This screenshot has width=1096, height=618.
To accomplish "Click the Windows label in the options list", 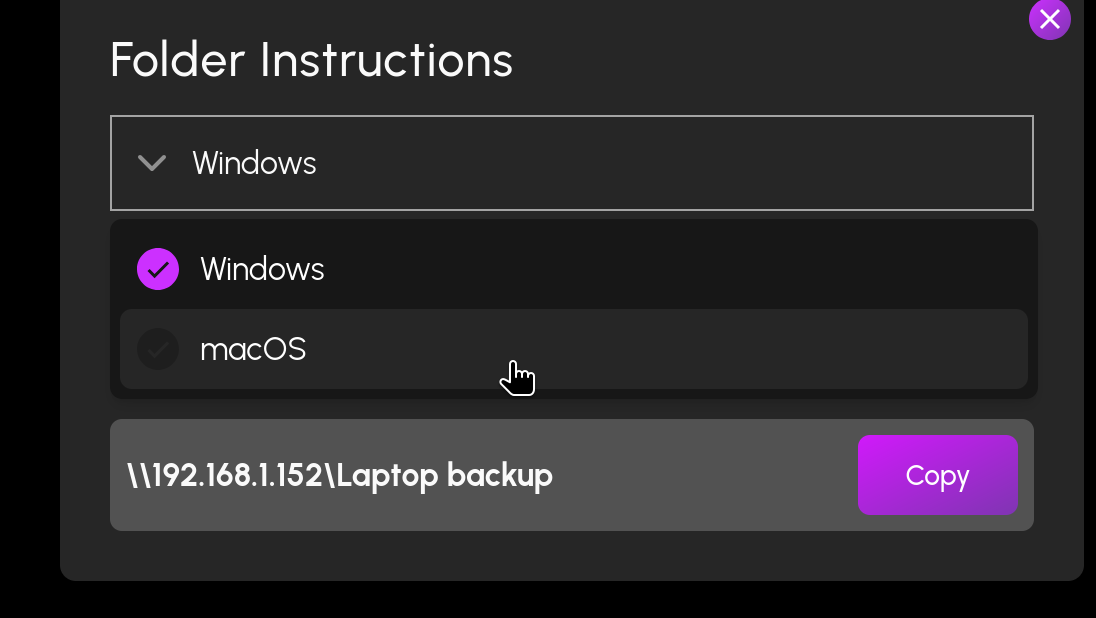I will [x=262, y=269].
